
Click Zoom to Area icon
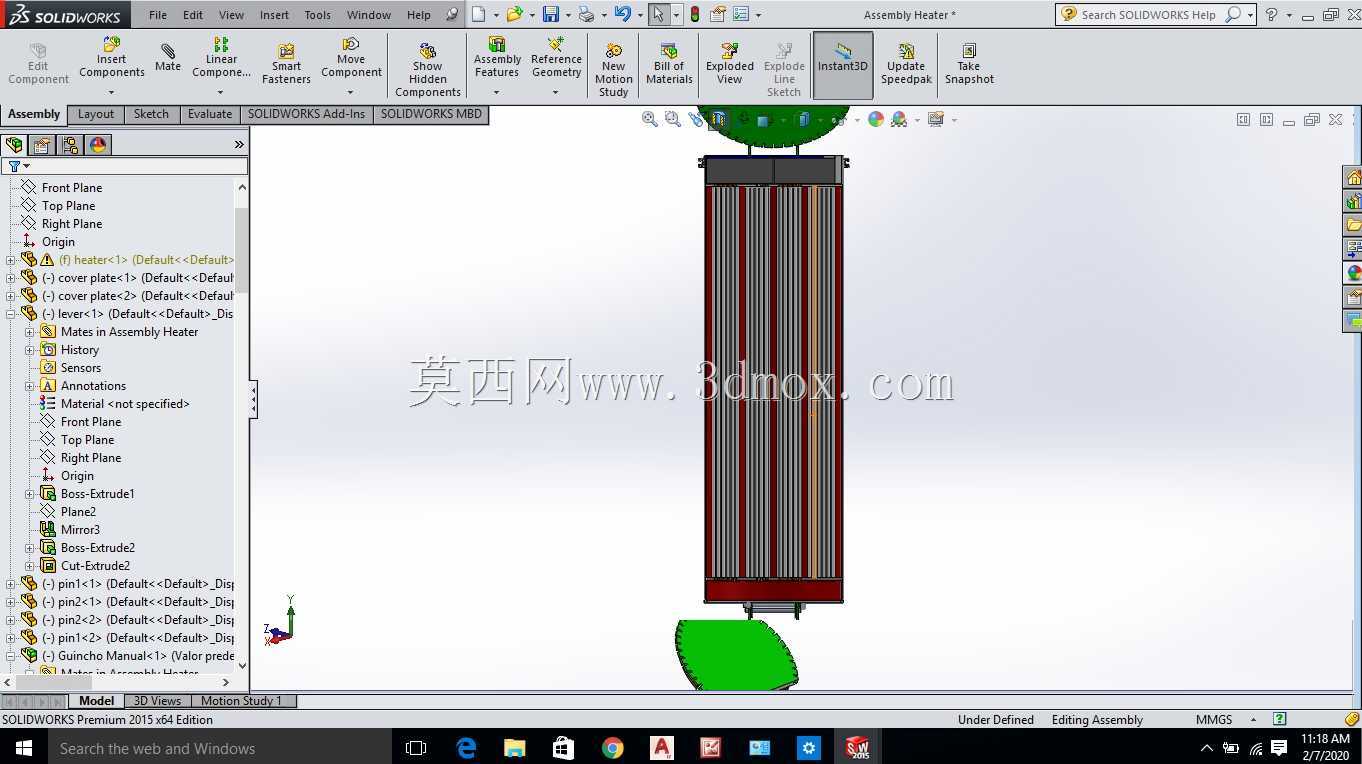(x=673, y=119)
